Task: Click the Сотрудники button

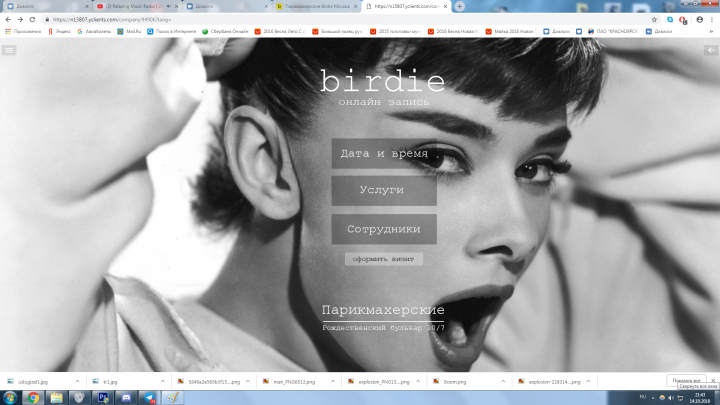Action: [x=384, y=229]
